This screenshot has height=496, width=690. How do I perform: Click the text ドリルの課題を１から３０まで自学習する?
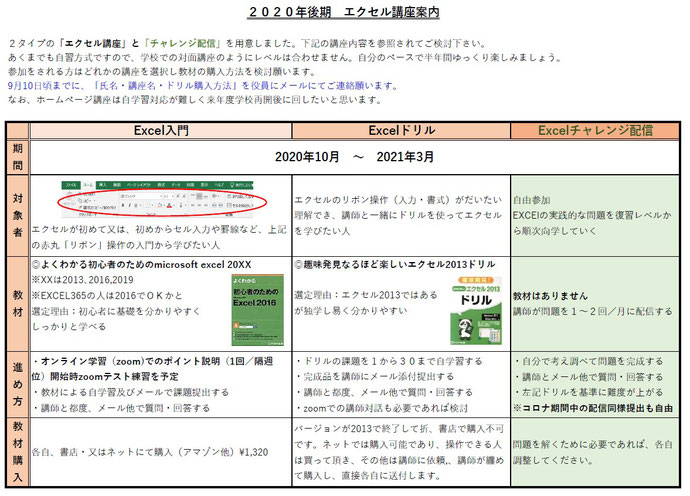pyautogui.click(x=393, y=362)
